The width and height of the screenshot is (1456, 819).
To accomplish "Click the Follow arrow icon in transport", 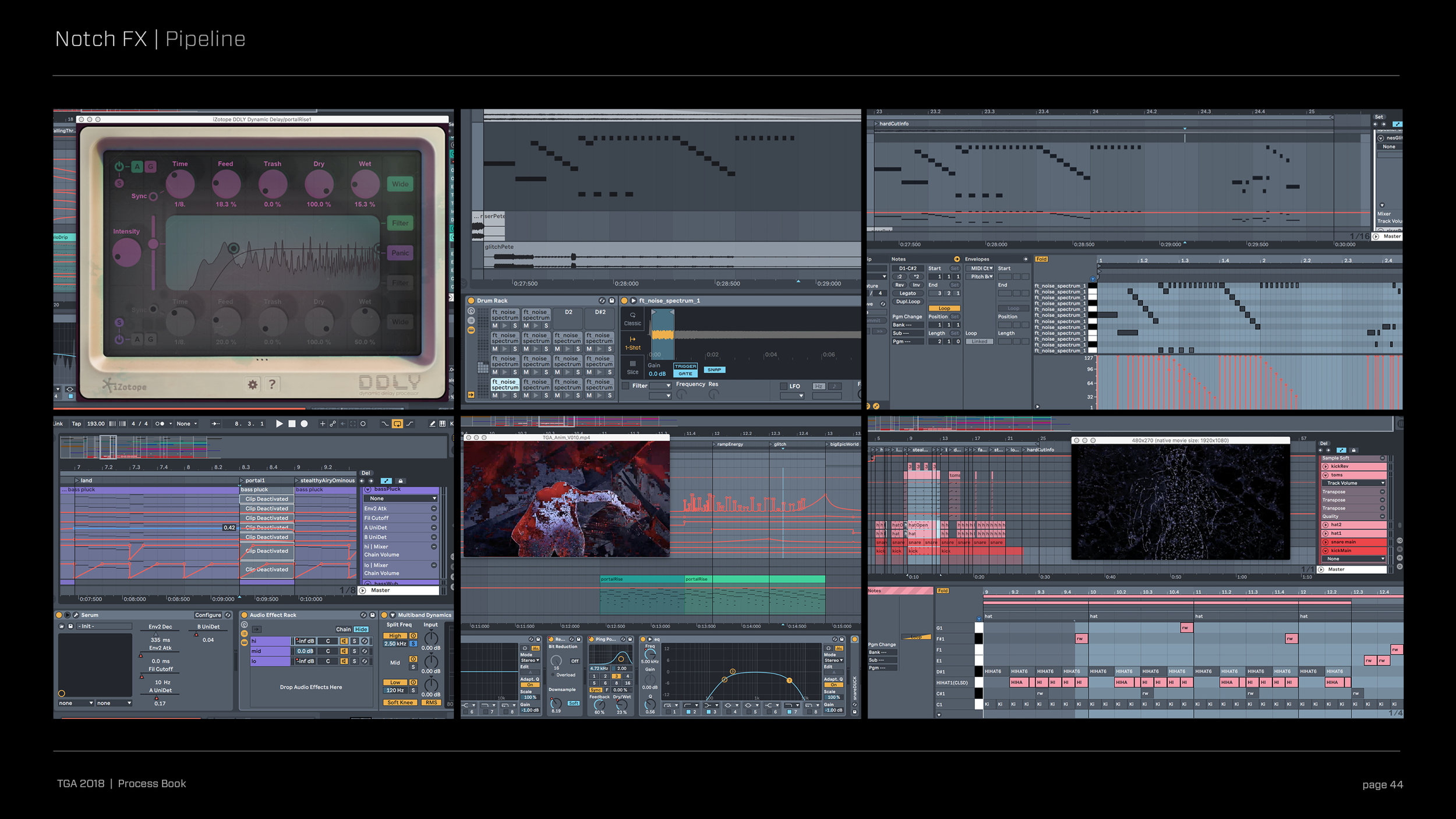I will (215, 423).
